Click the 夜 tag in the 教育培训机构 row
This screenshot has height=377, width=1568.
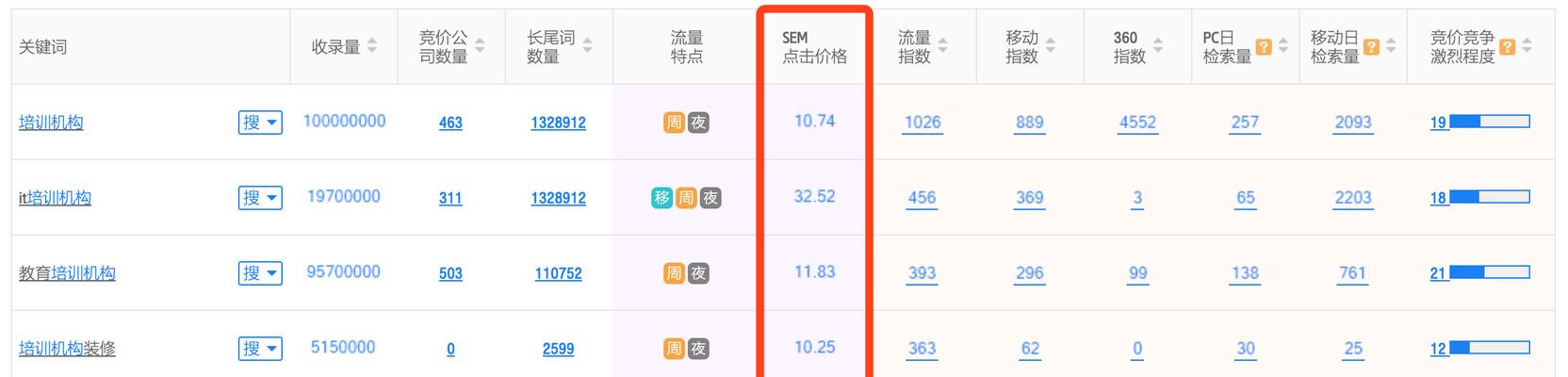[x=698, y=273]
